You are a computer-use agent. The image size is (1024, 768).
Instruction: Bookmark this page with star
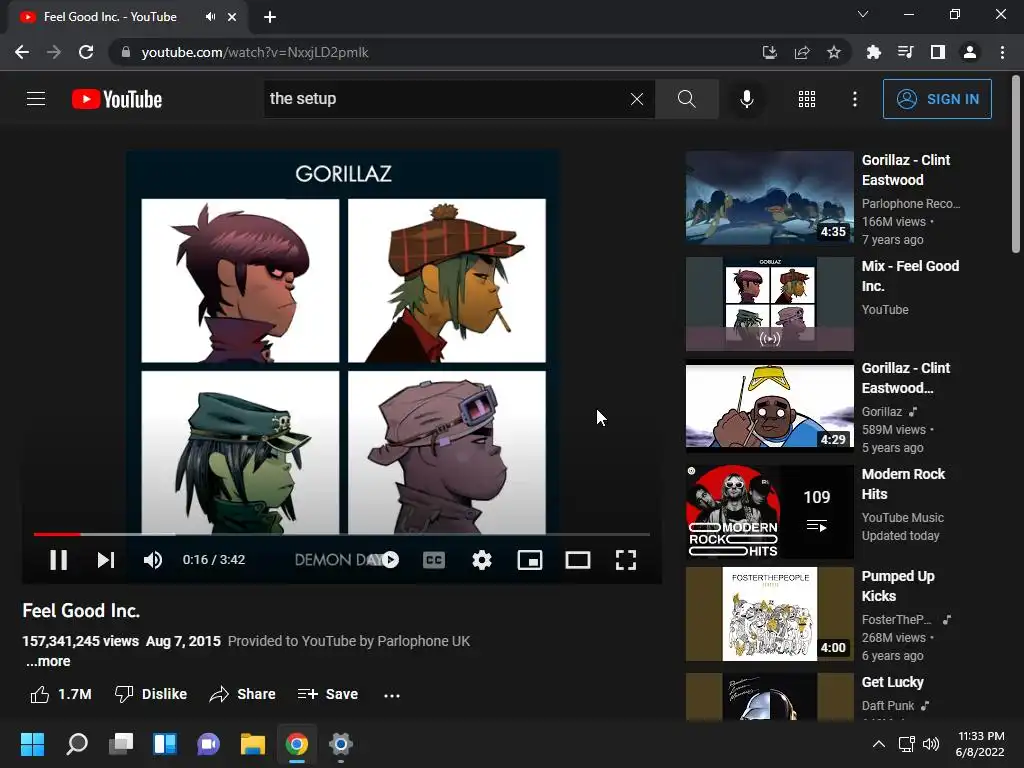[834, 52]
